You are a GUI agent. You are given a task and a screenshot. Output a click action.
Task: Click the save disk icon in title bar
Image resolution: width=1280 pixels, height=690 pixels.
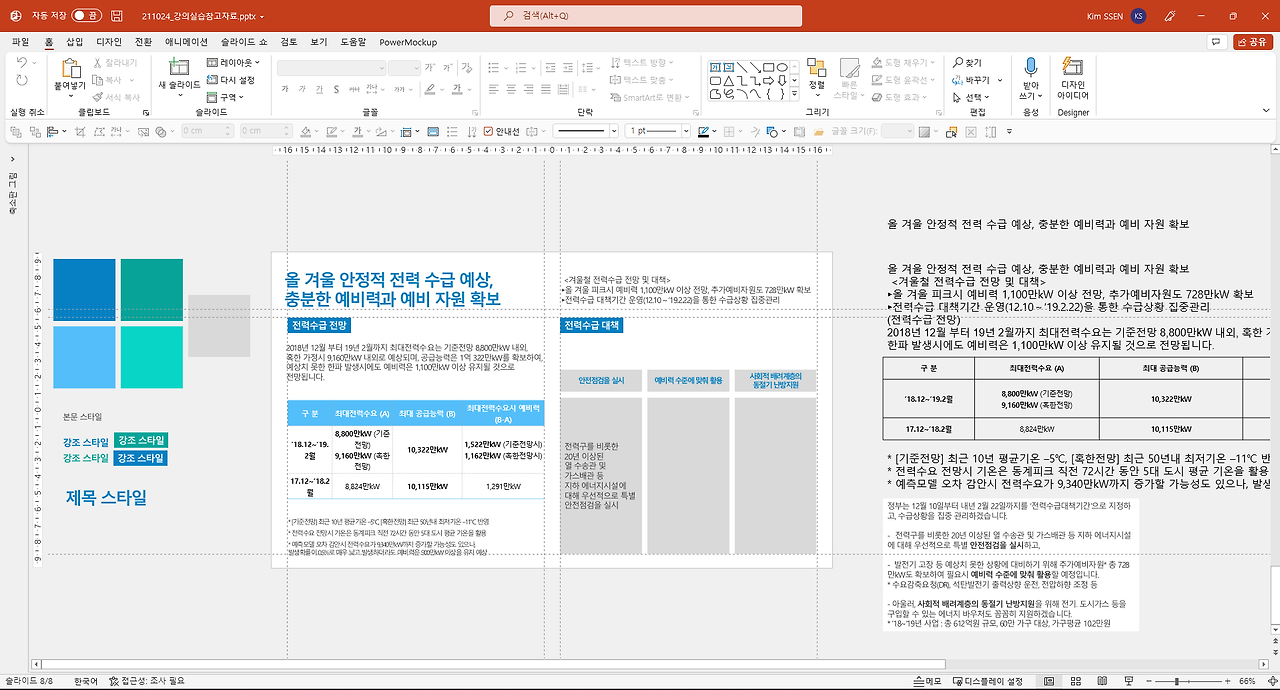[x=118, y=16]
